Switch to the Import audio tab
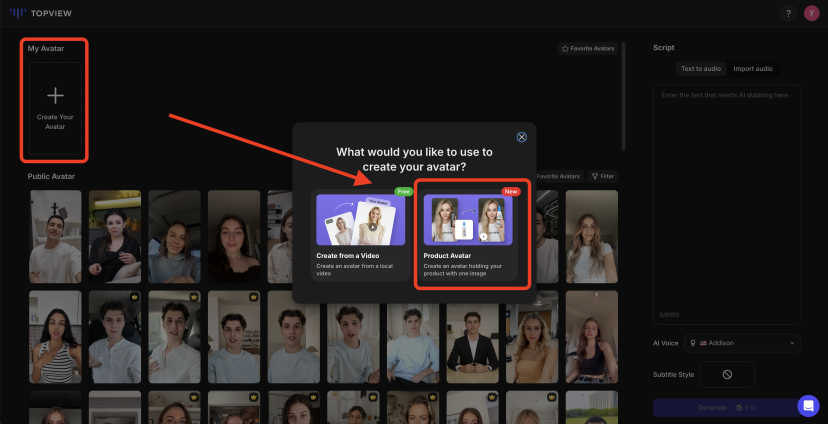This screenshot has height=424, width=828. [752, 69]
